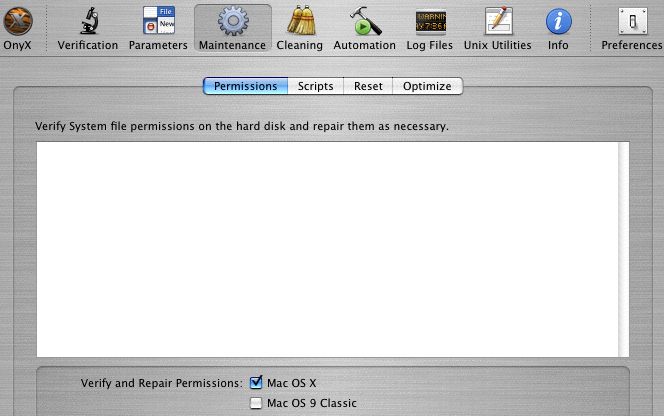This screenshot has width=664, height=416.
Task: Open the Automation hammer section
Action: [365, 21]
